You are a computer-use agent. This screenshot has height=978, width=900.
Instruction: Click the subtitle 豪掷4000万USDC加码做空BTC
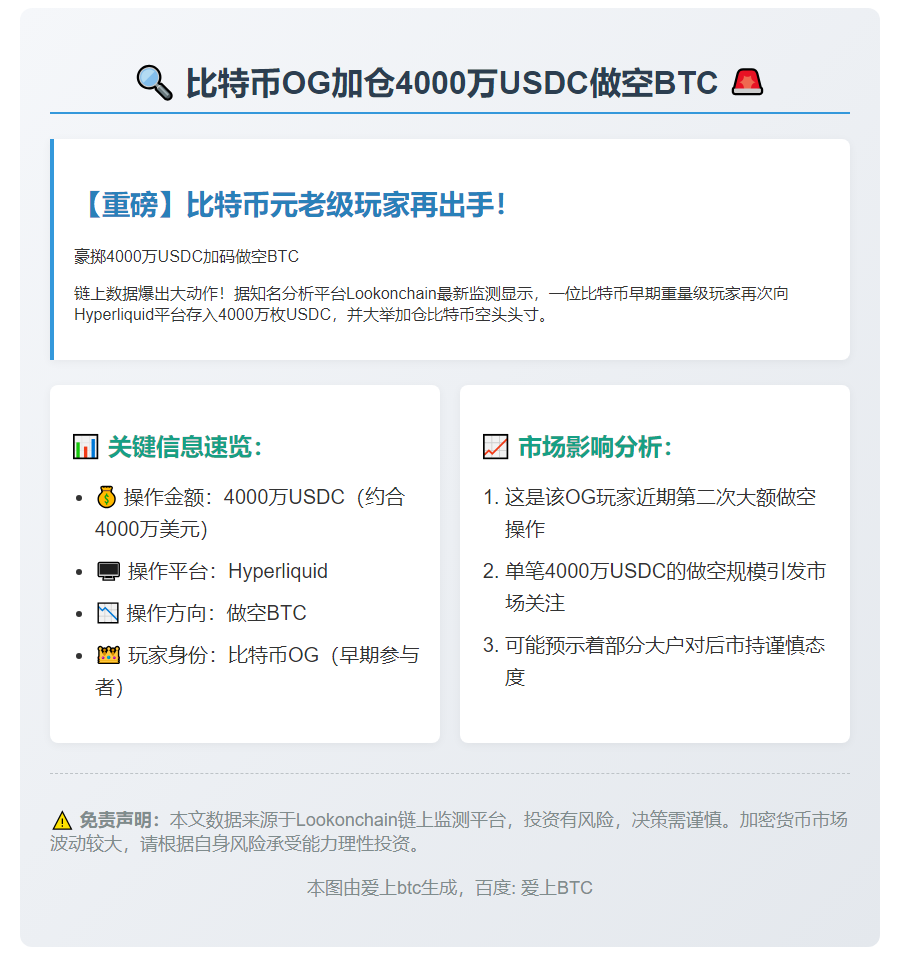186,257
